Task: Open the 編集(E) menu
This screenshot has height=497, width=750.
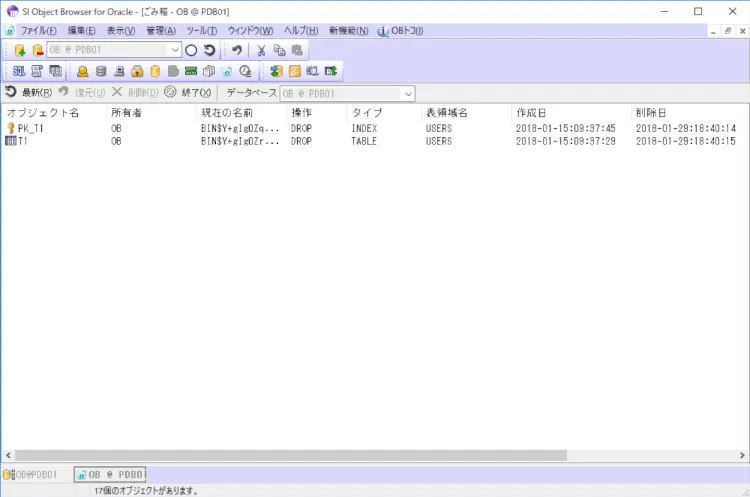Action: click(81, 31)
